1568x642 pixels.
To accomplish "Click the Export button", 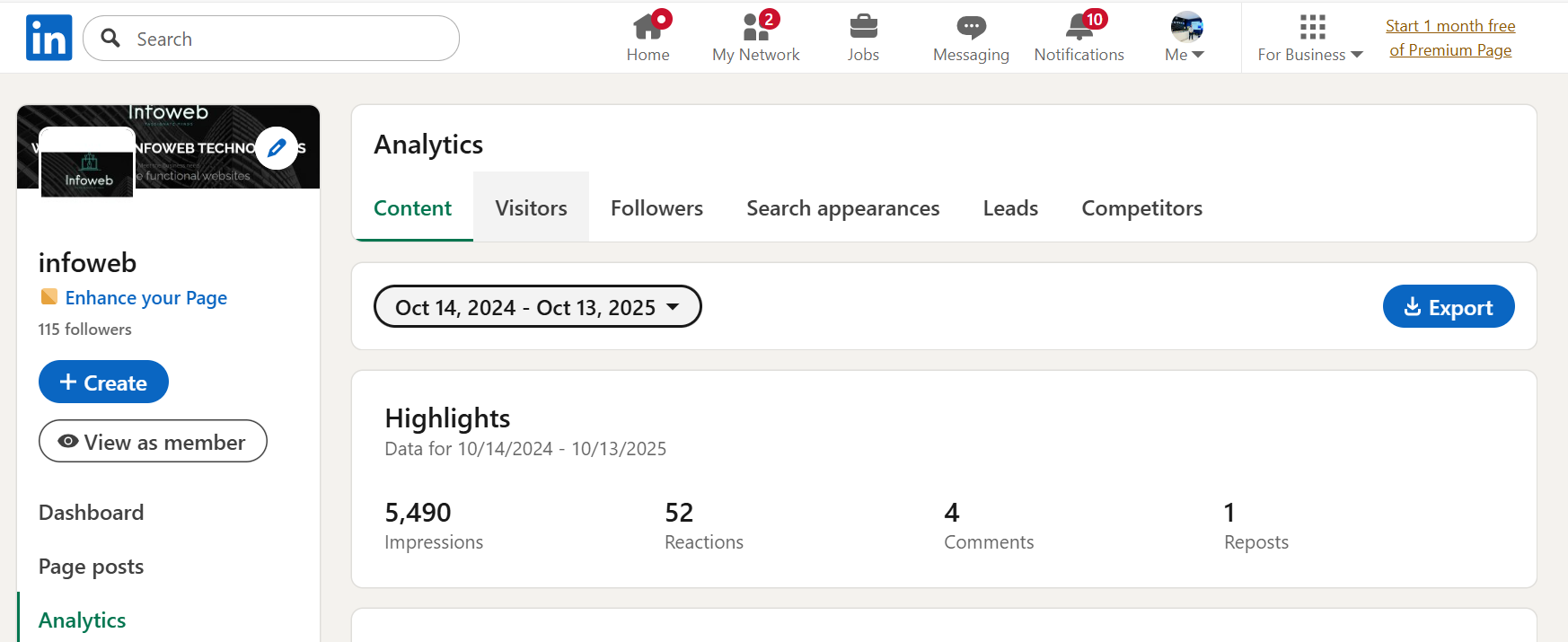I will click(x=1448, y=307).
